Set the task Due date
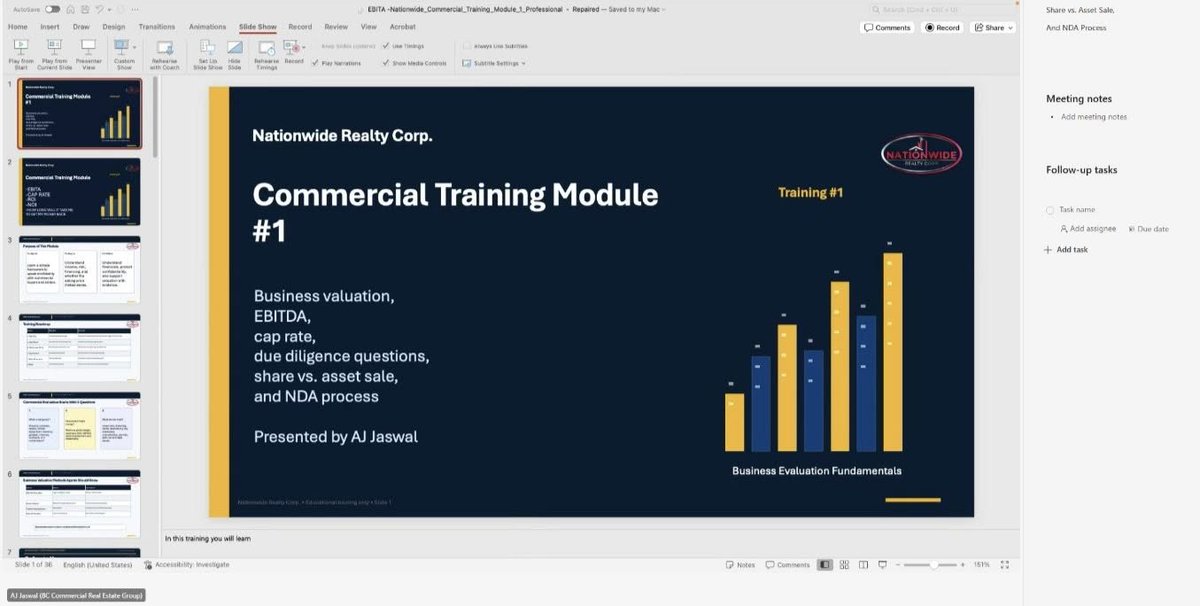Screen dimensions: 1200x606 [x=1148, y=229]
